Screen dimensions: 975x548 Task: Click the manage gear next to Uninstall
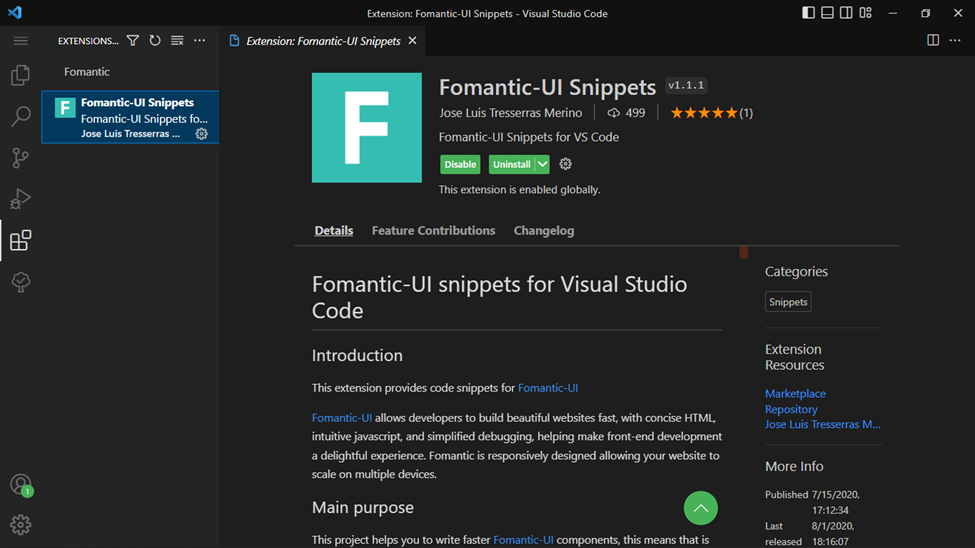[x=565, y=164]
